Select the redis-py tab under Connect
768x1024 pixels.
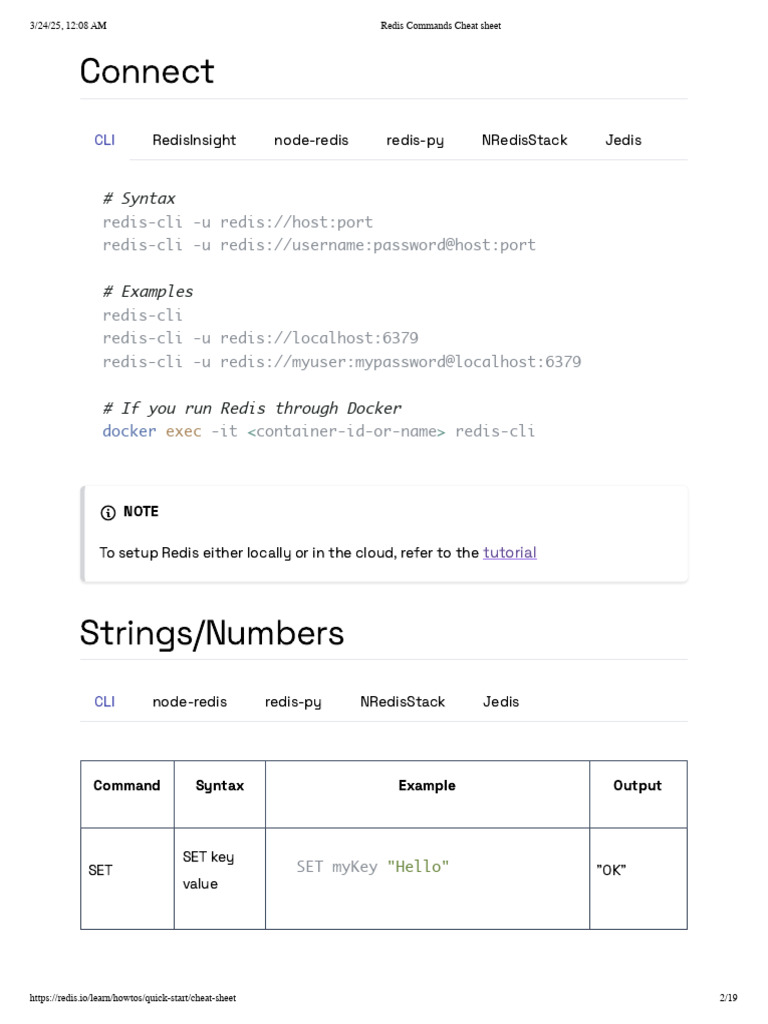(x=415, y=140)
